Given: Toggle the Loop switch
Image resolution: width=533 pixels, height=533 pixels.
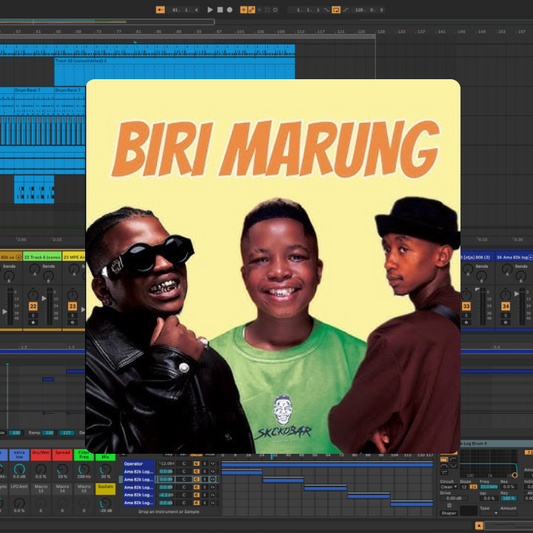Looking at the screenshot, I should (x=336, y=10).
